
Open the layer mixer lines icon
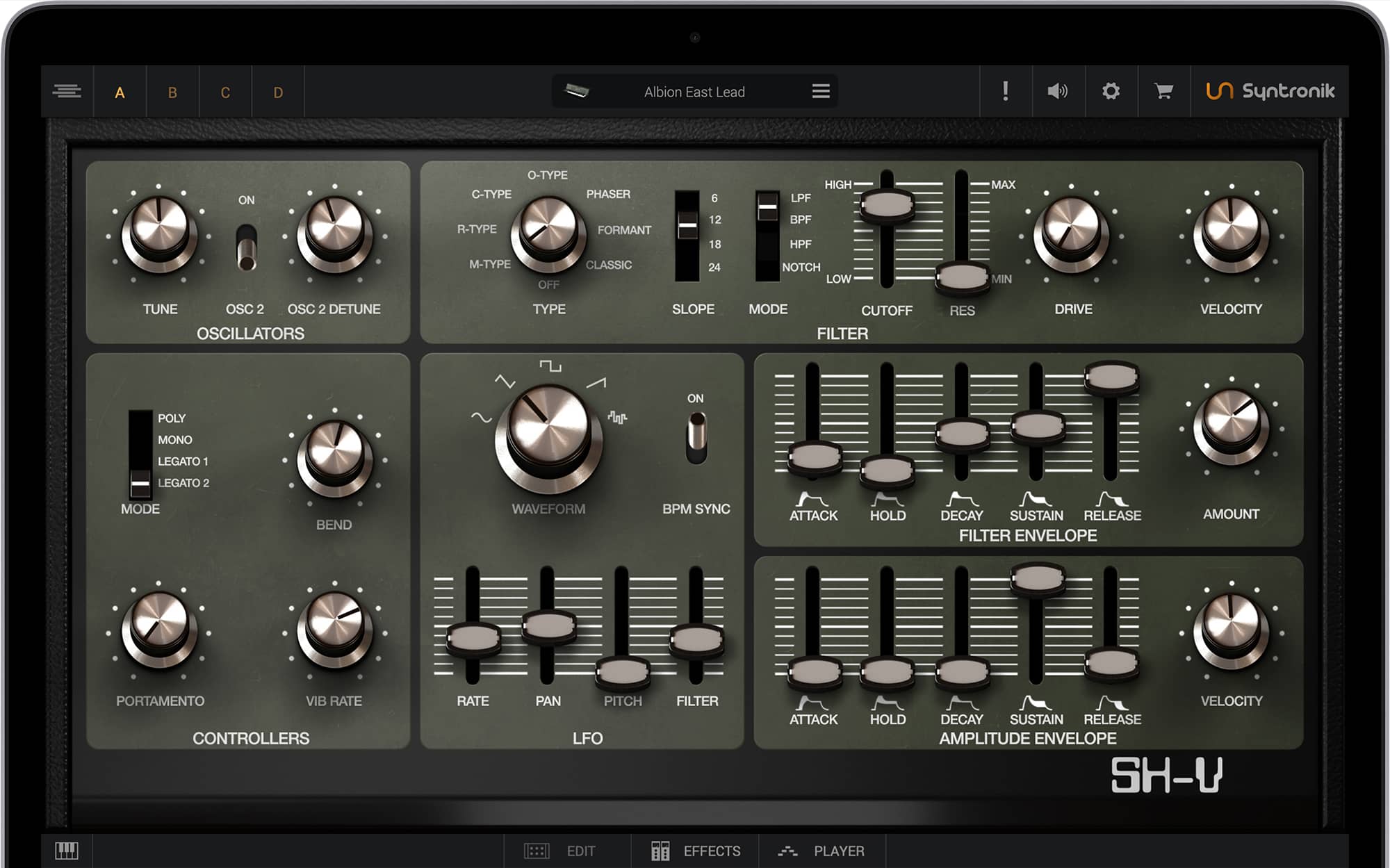[67, 91]
